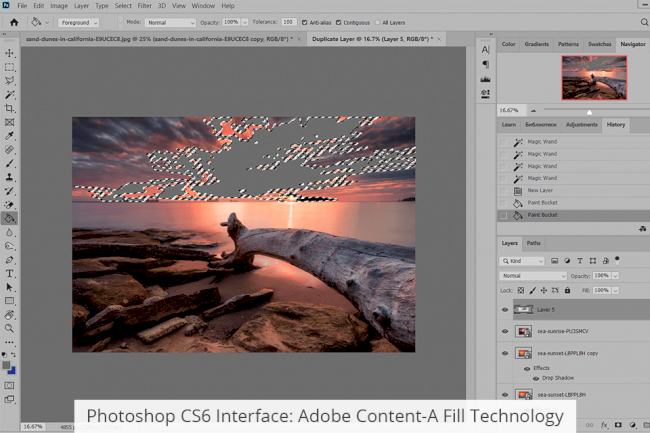
Task: Open the Paragraph panel icon
Action: point(485,65)
